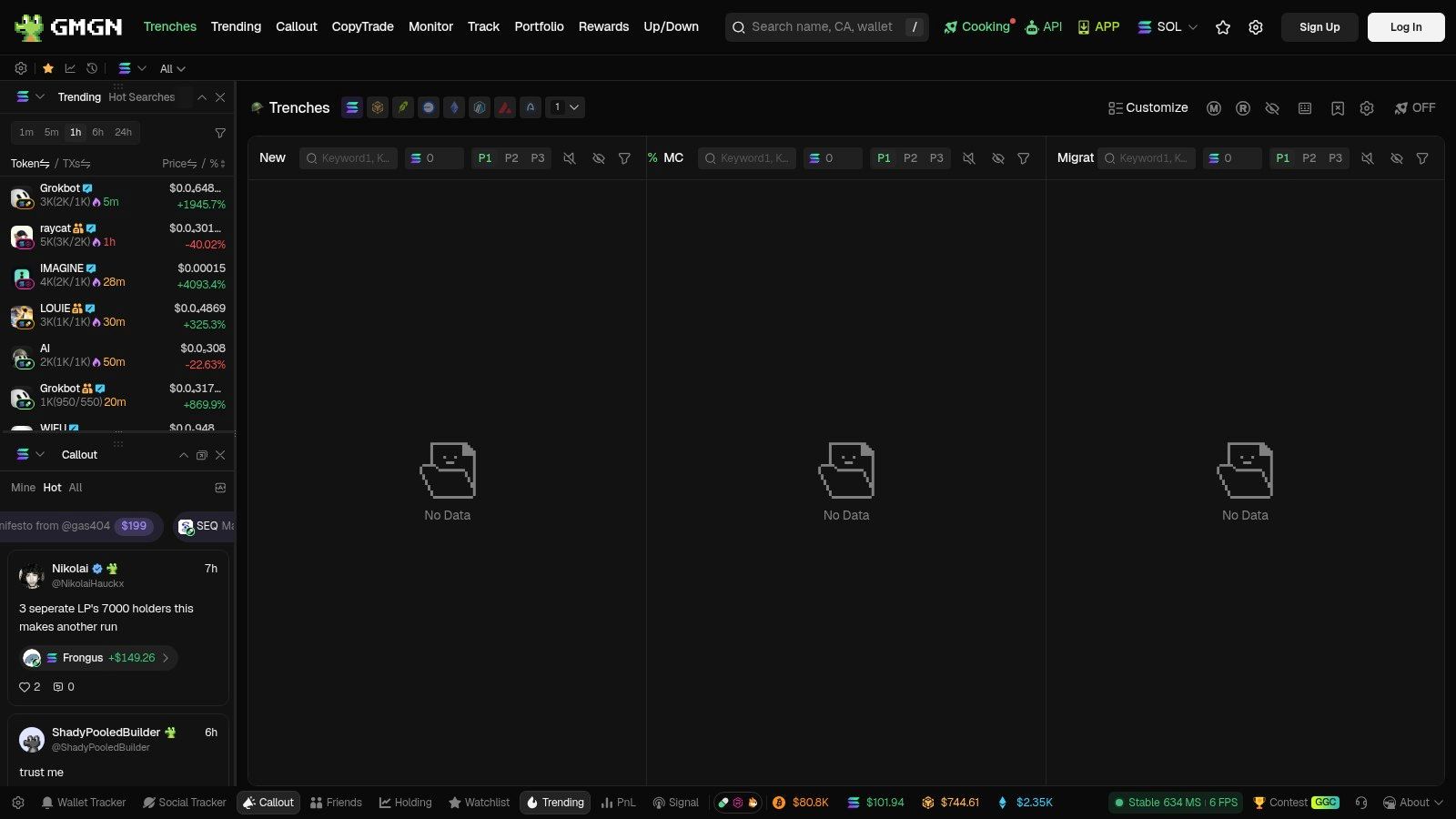Open the number 1 dropdown in Trenches
Viewport: 1456px width, 819px height.
coord(565,107)
